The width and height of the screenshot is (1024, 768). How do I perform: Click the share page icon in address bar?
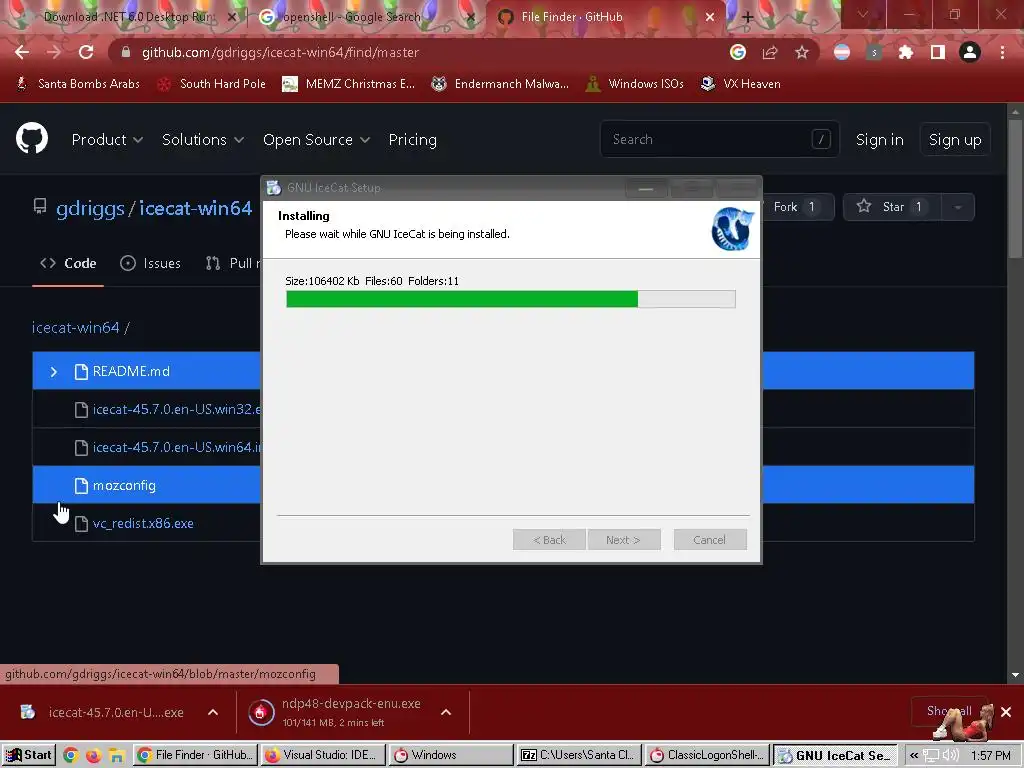770,52
